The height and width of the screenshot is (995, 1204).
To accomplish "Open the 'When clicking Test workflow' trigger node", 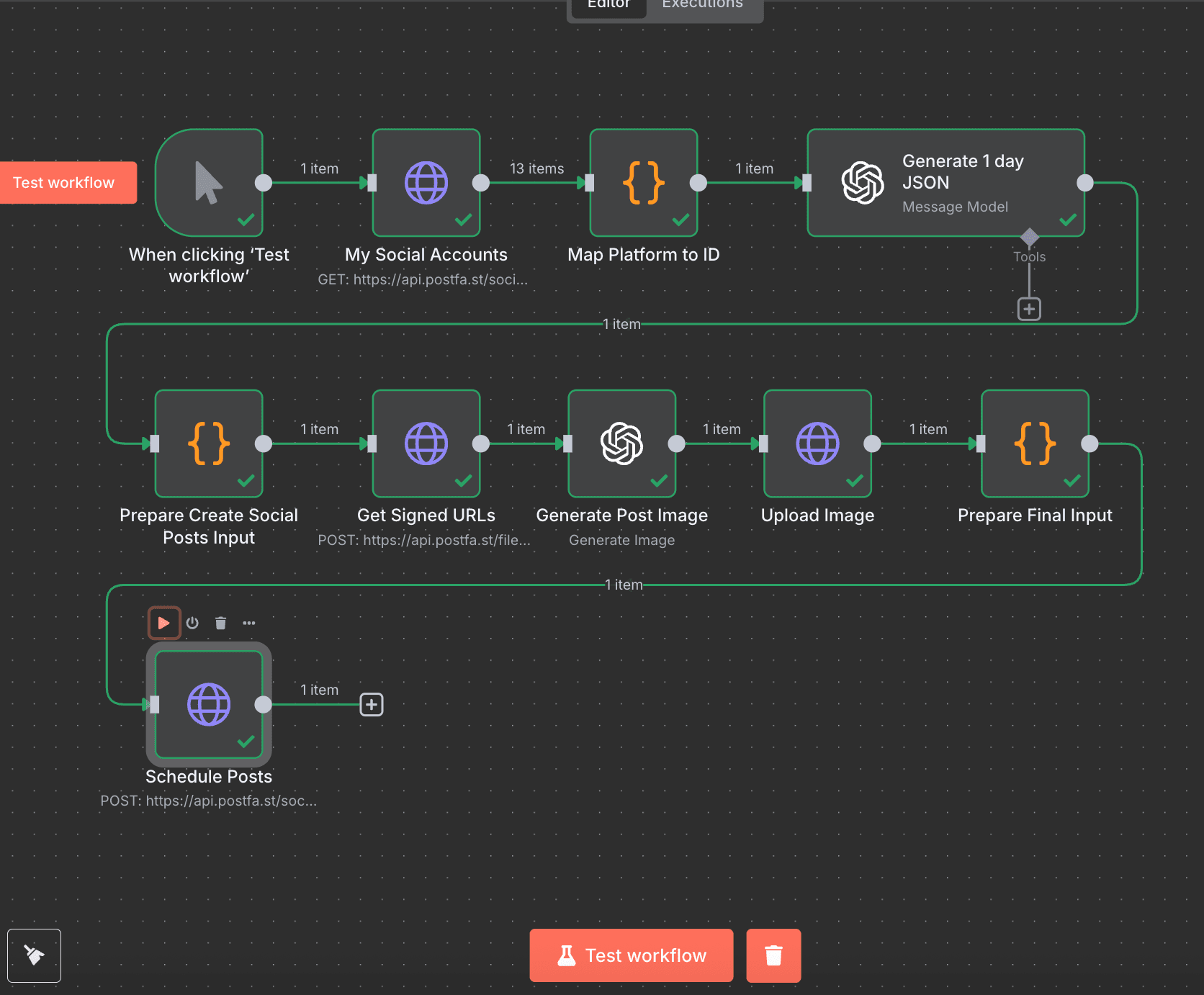I will [209, 183].
